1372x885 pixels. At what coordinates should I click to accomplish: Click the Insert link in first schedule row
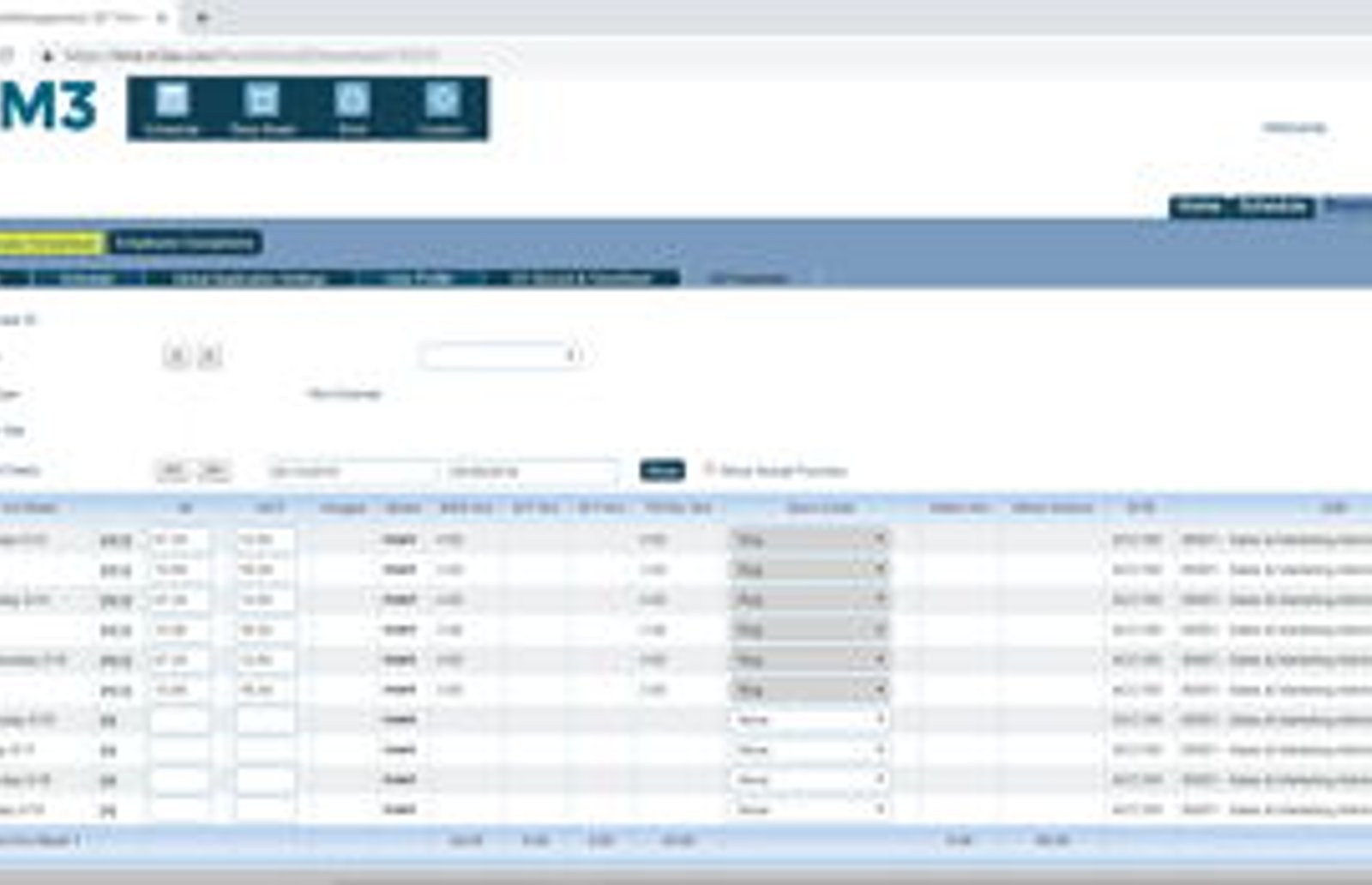(400, 539)
